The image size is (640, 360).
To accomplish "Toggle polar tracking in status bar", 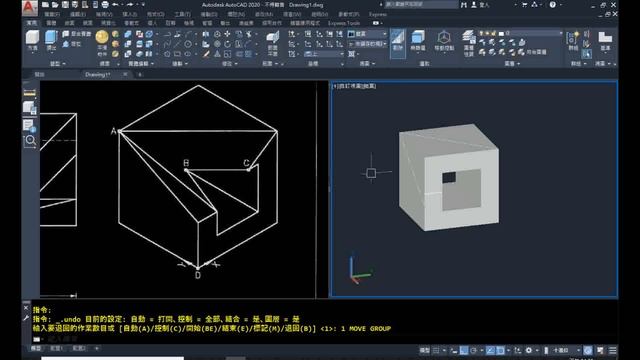I will (x=473, y=350).
